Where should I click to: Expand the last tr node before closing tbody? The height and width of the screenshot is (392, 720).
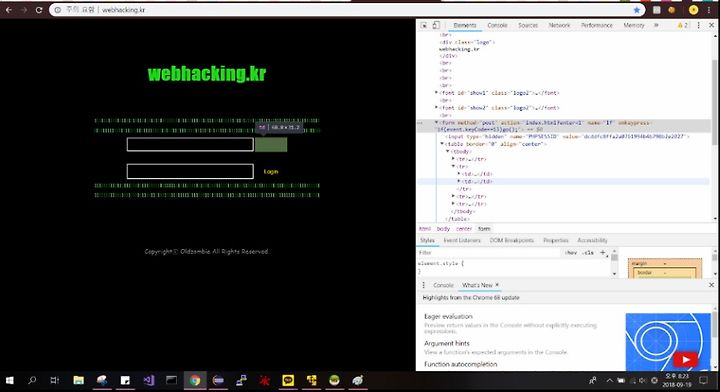(453, 204)
